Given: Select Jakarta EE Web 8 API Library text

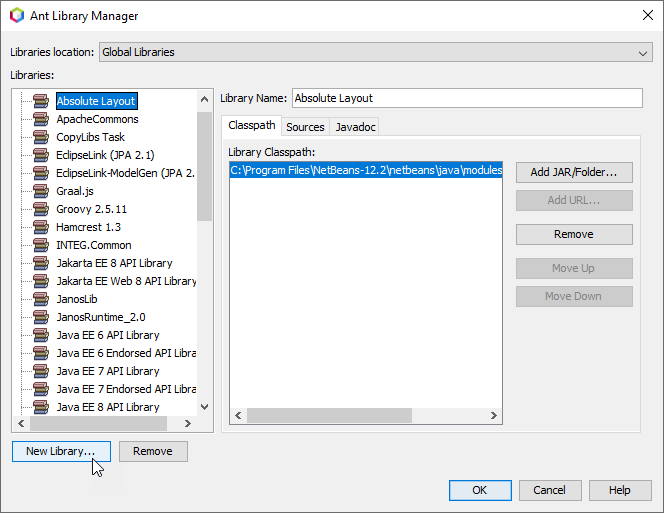Looking at the screenshot, I should (x=126, y=281).
